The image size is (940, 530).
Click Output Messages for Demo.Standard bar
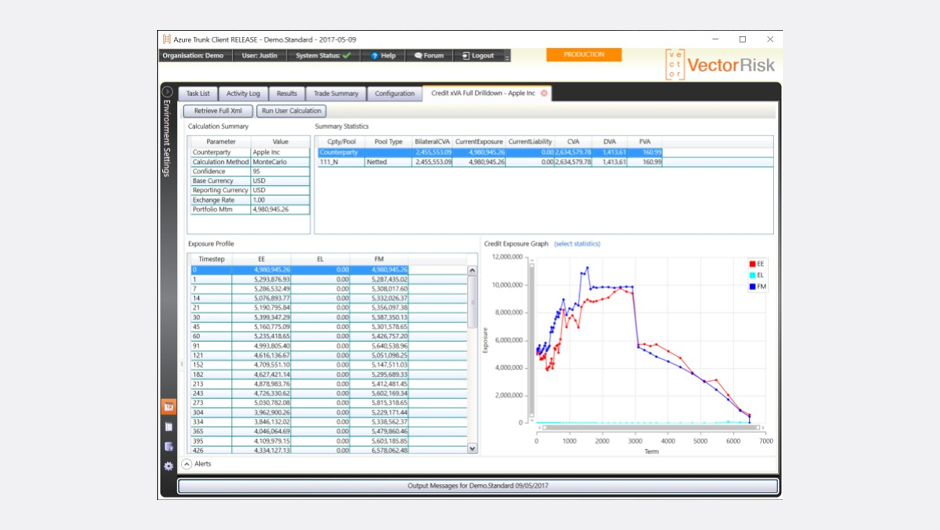[x=478, y=486]
